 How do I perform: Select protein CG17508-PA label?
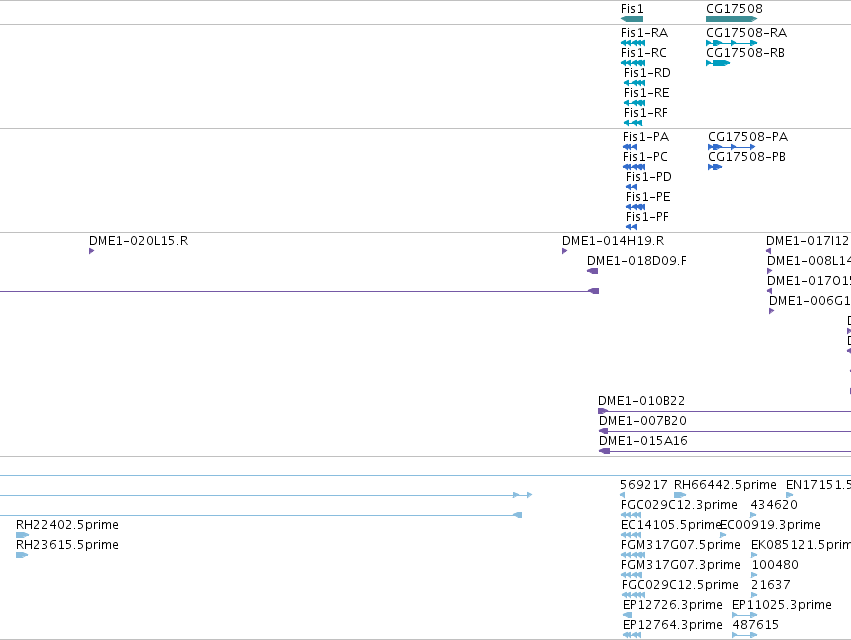pos(748,137)
